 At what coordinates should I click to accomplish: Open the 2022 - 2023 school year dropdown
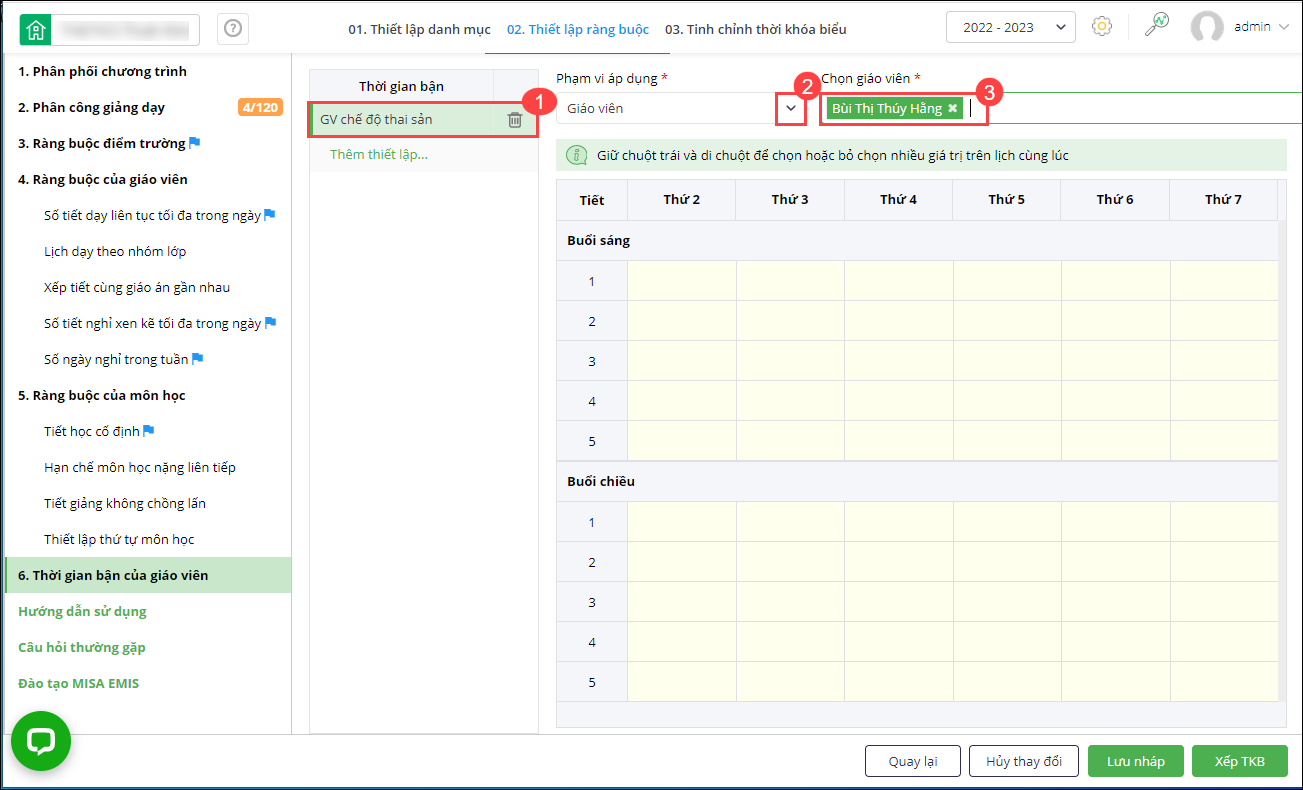point(1010,28)
